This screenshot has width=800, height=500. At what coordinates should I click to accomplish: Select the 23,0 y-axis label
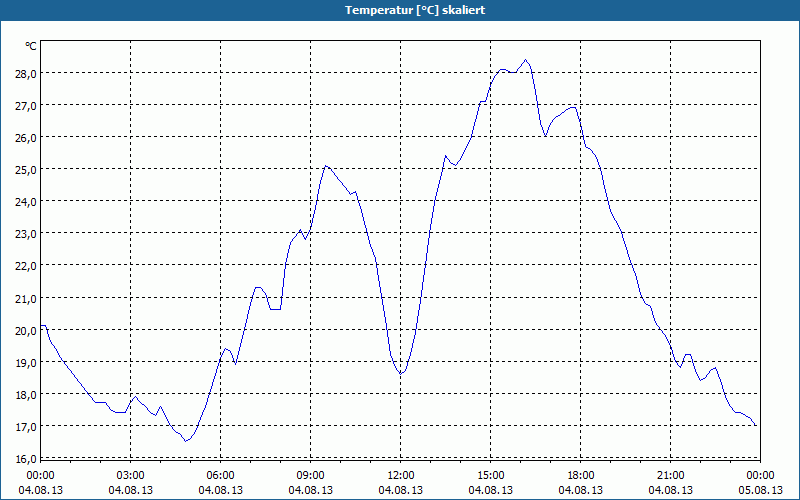click(26, 234)
